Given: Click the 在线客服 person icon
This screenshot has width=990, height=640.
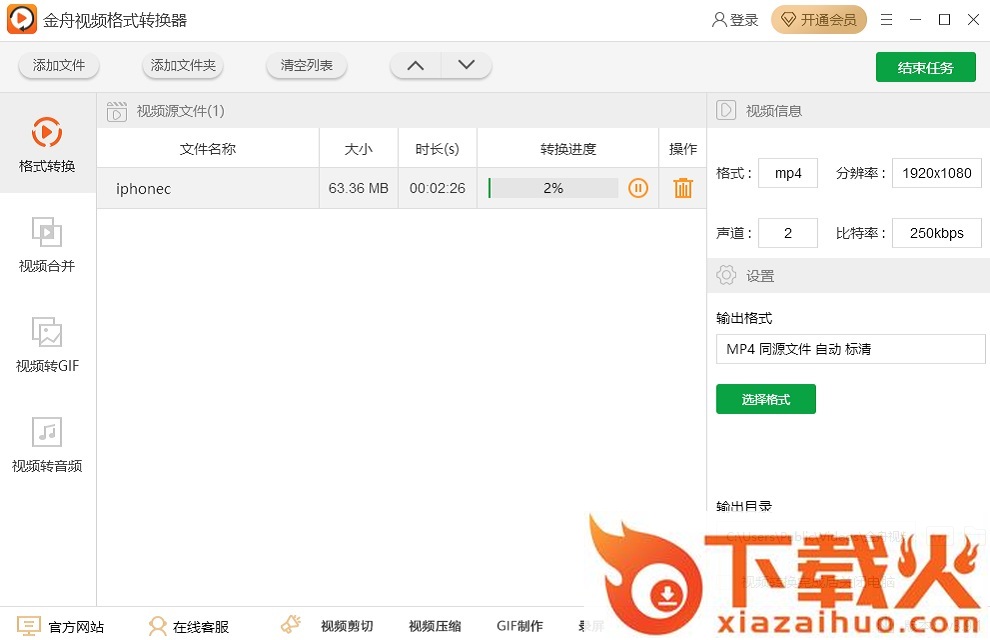Looking at the screenshot, I should tap(157, 625).
